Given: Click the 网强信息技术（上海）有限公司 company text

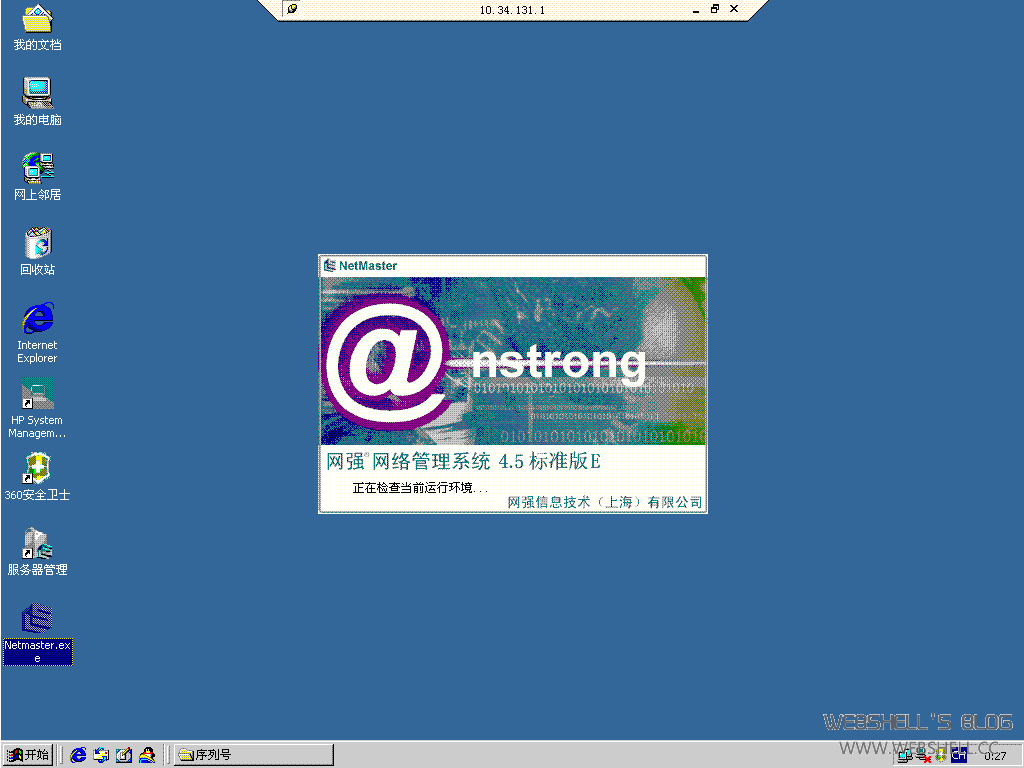Looking at the screenshot, I should [x=605, y=502].
